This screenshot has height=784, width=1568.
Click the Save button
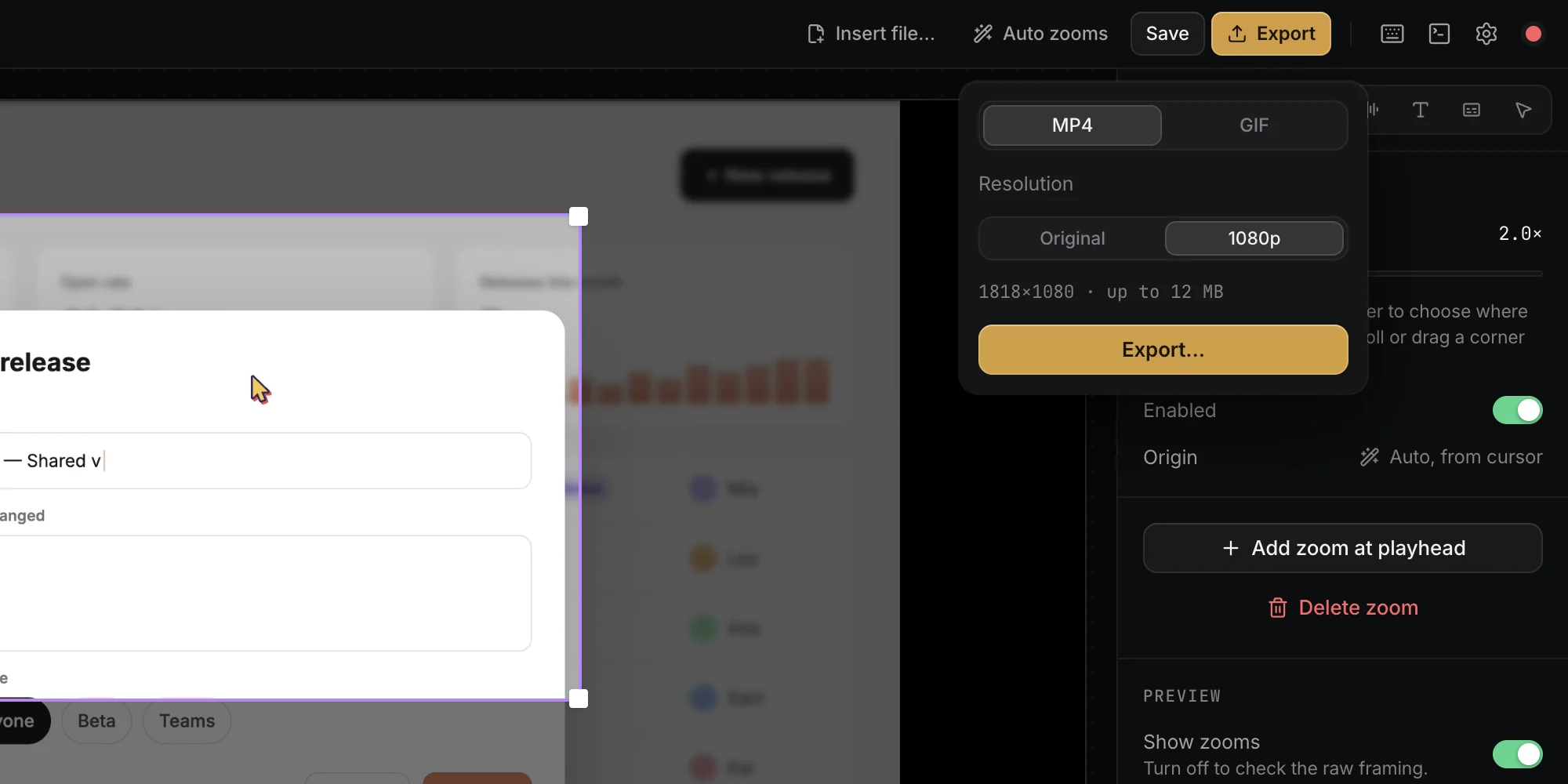pyautogui.click(x=1167, y=34)
